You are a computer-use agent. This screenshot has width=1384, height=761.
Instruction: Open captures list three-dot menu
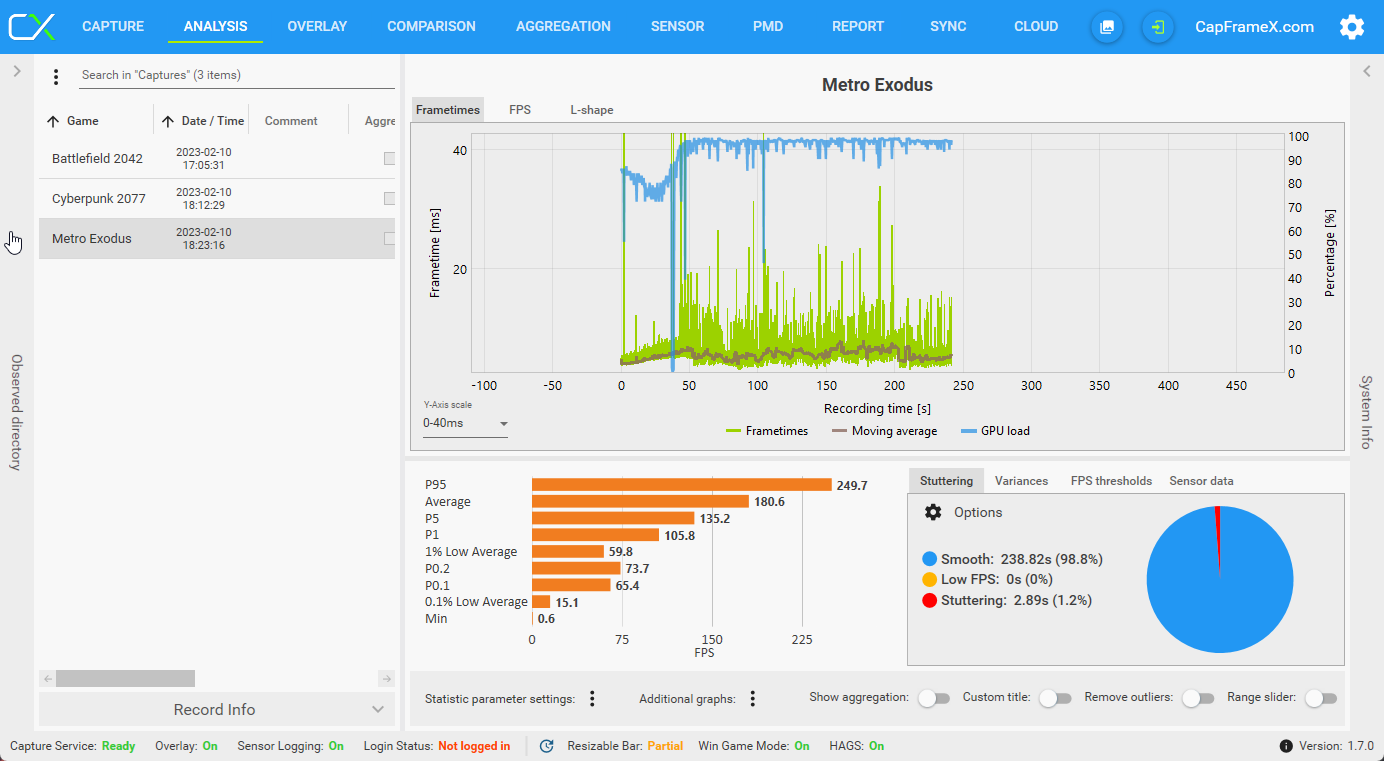56,76
